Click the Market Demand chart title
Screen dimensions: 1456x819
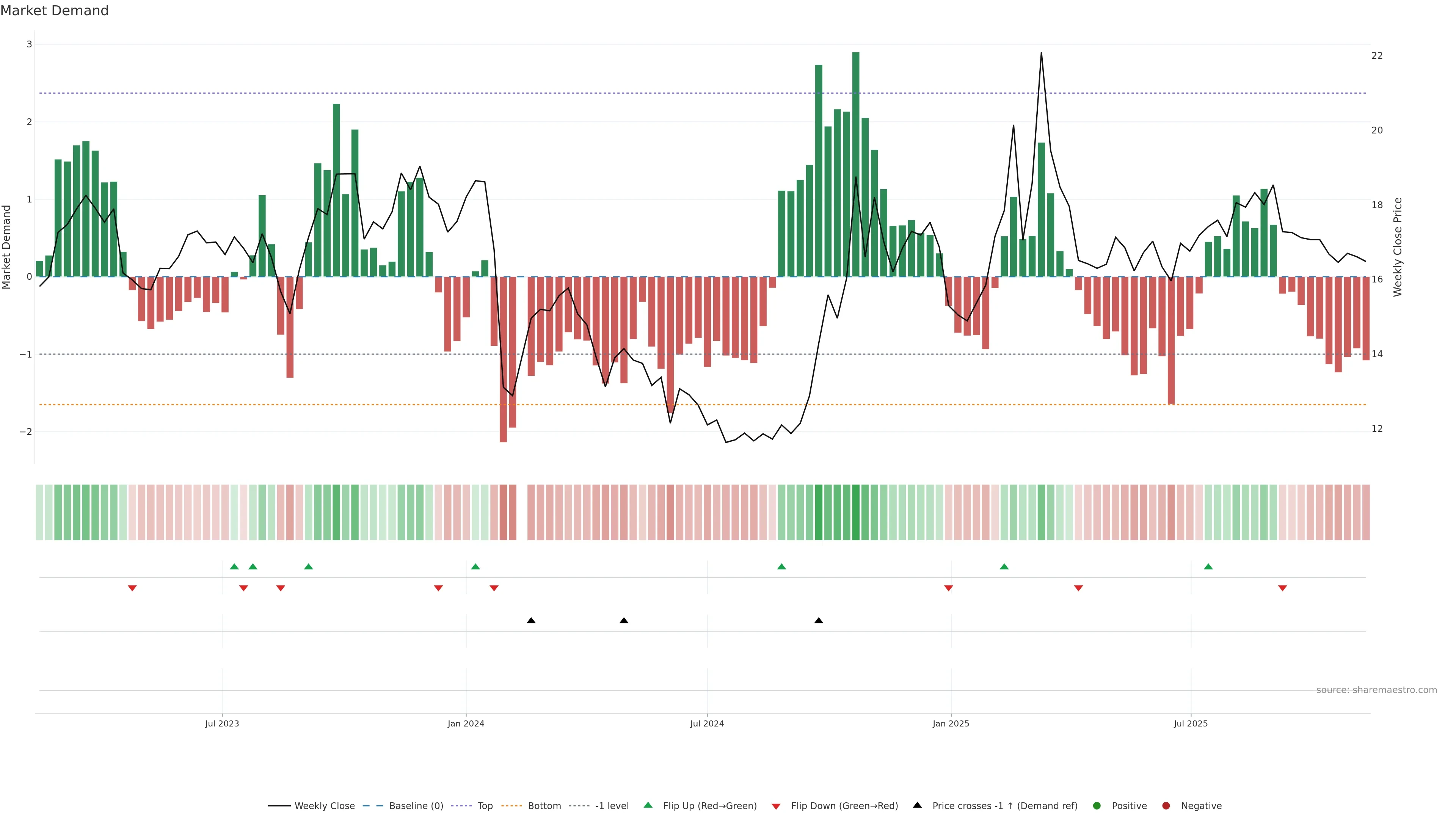click(54, 11)
